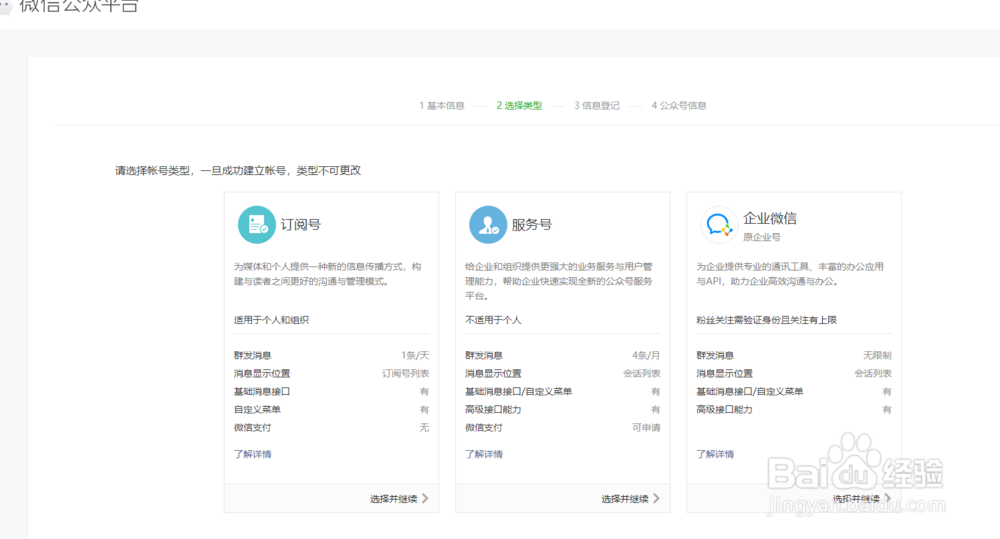The height and width of the screenshot is (539, 1000).
Task: Choose 选择并继续 under 订阅号 card
Action: coord(393,499)
